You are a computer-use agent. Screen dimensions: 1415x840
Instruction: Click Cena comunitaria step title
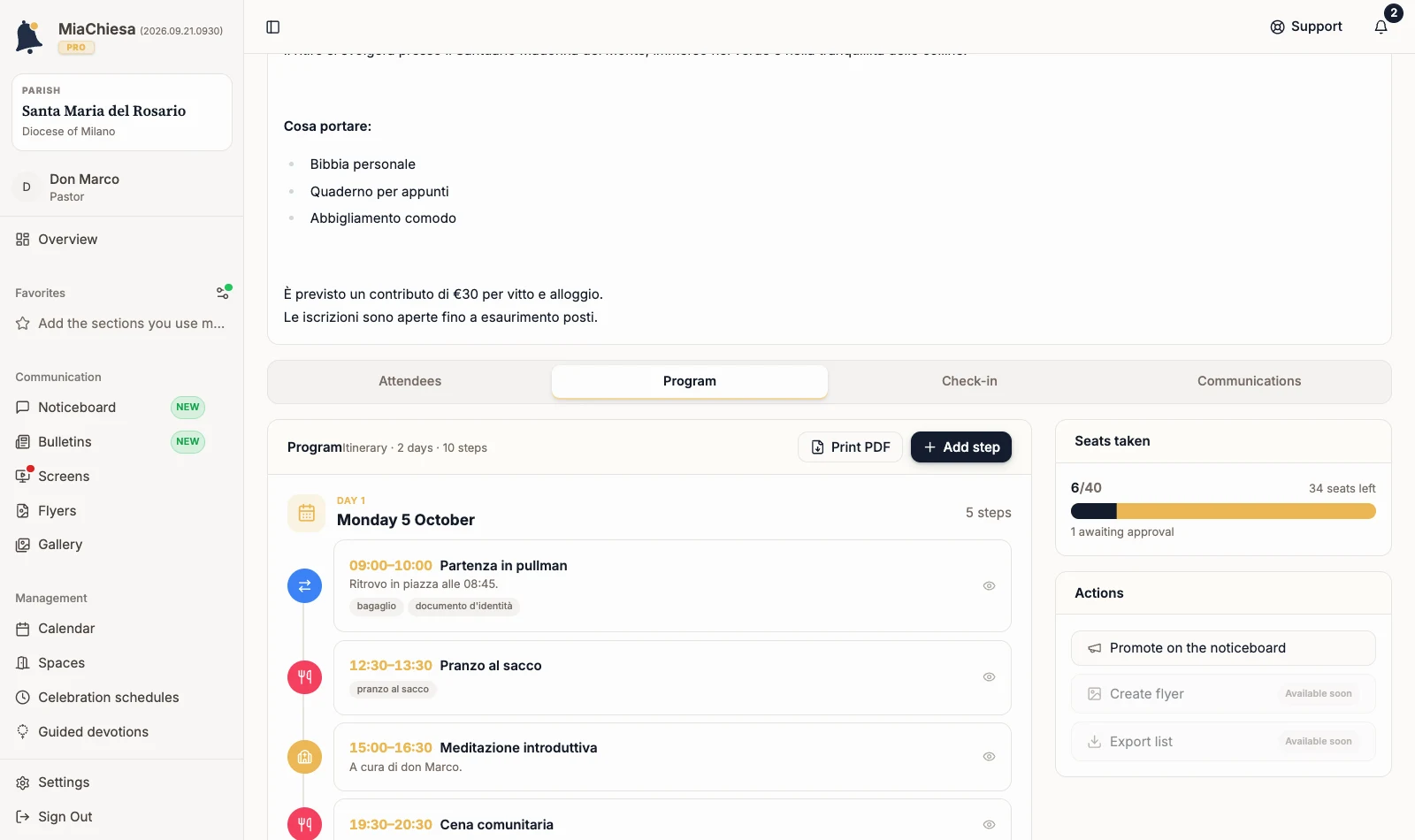(x=496, y=825)
